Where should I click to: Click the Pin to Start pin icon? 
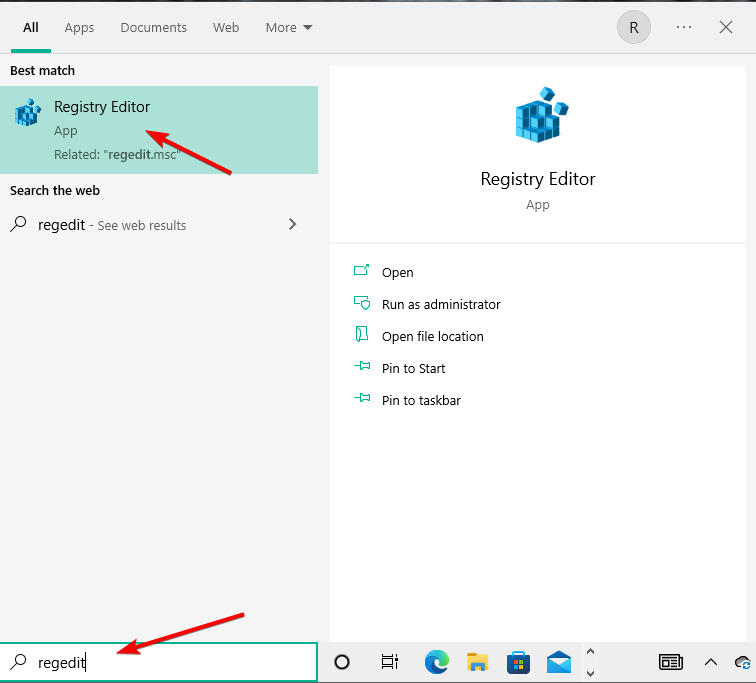(362, 366)
